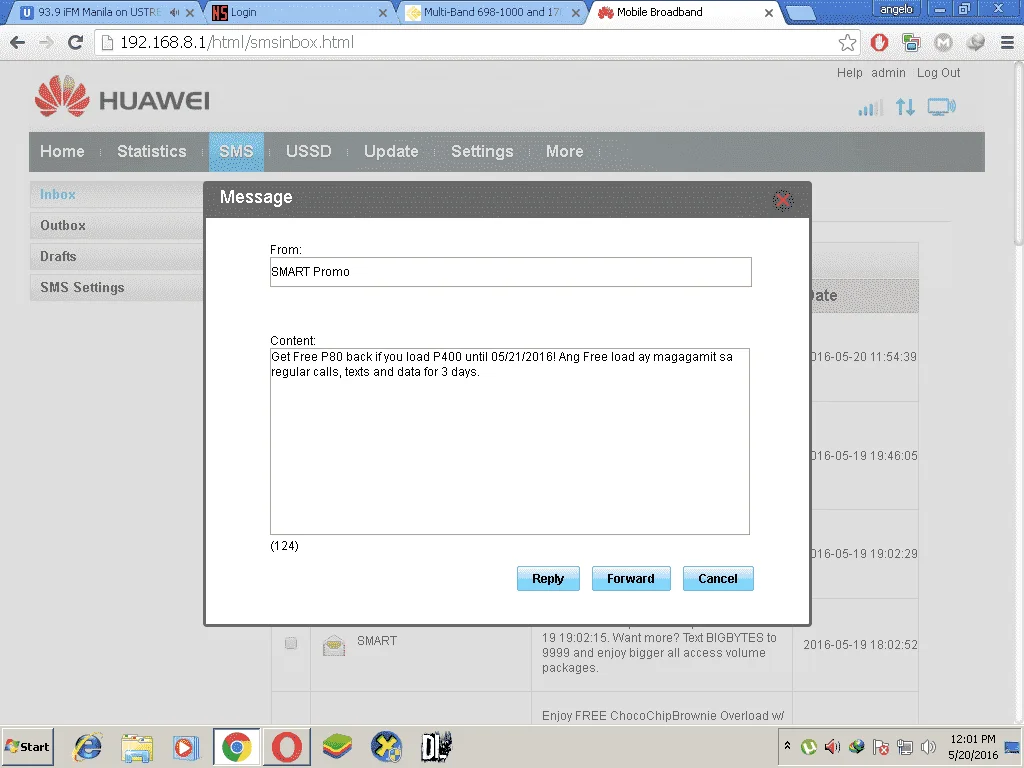Select Drafts in the sidebar
1024x768 pixels.
[116, 257]
